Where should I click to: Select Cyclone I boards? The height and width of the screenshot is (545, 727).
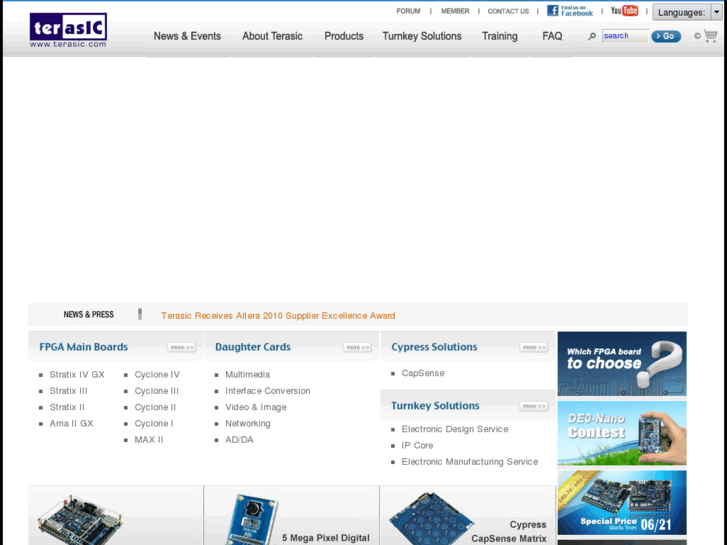(154, 423)
